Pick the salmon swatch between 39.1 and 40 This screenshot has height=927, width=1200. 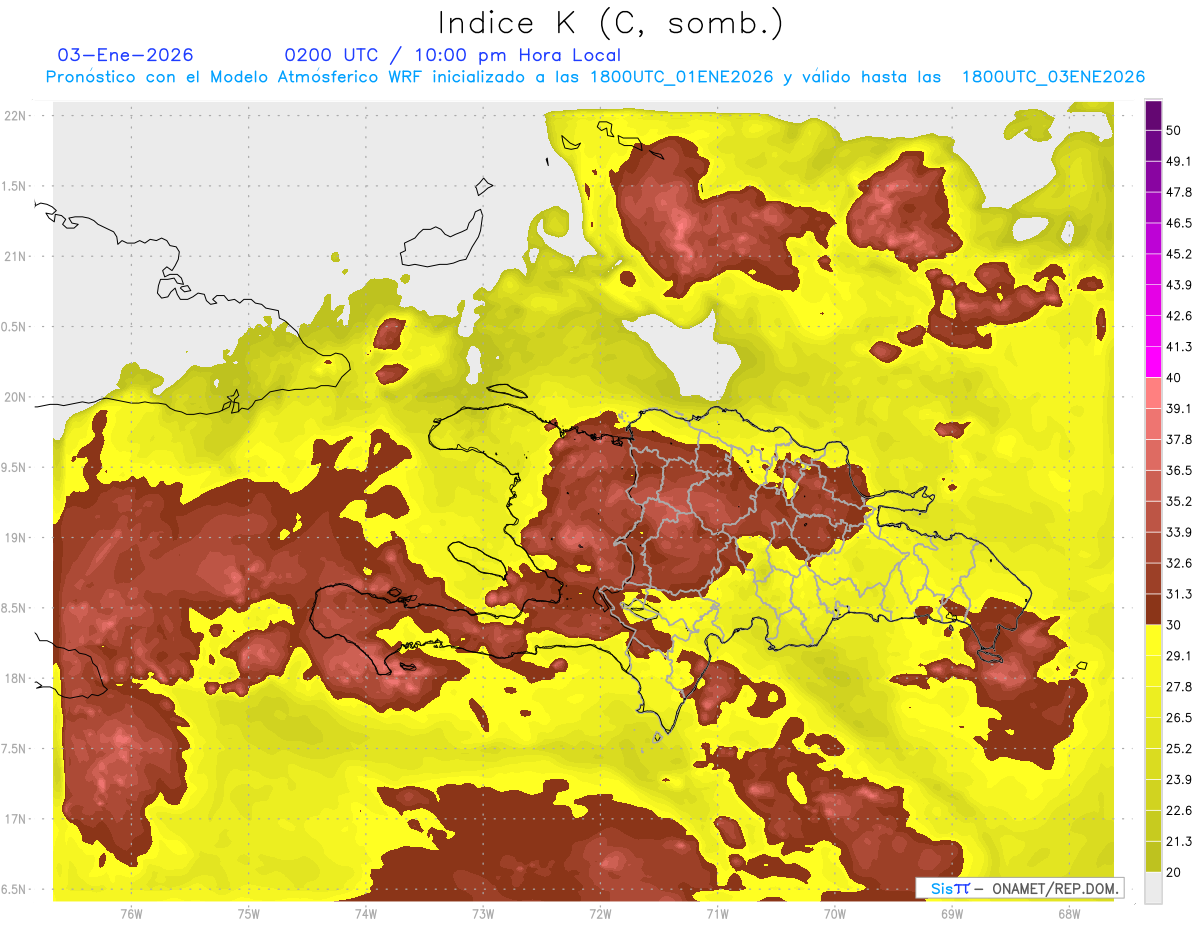pos(1153,394)
